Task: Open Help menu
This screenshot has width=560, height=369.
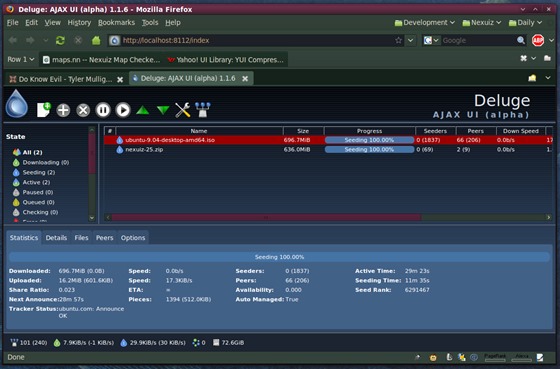Action: pos(173,23)
